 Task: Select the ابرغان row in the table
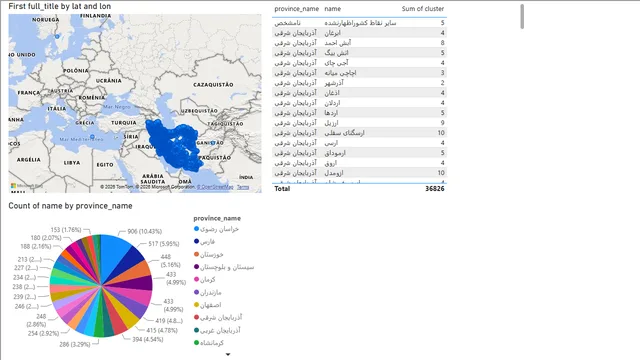[x=359, y=33]
